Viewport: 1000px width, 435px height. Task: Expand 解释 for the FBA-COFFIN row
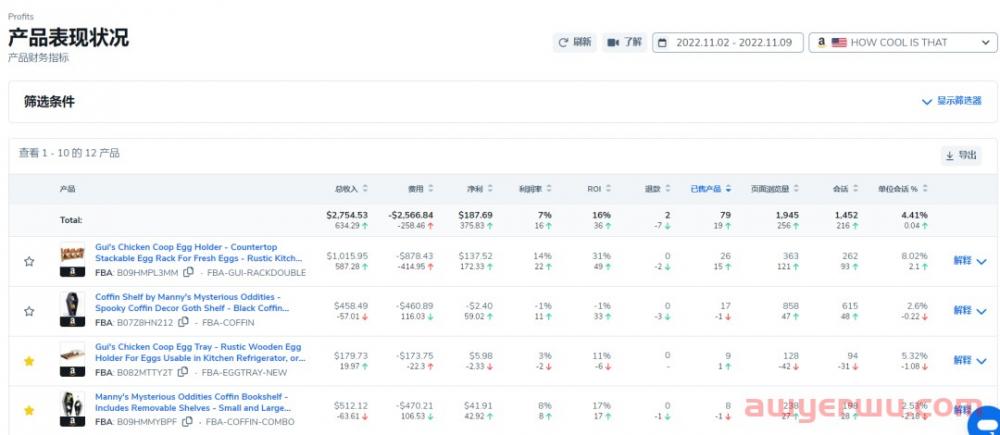point(969,311)
